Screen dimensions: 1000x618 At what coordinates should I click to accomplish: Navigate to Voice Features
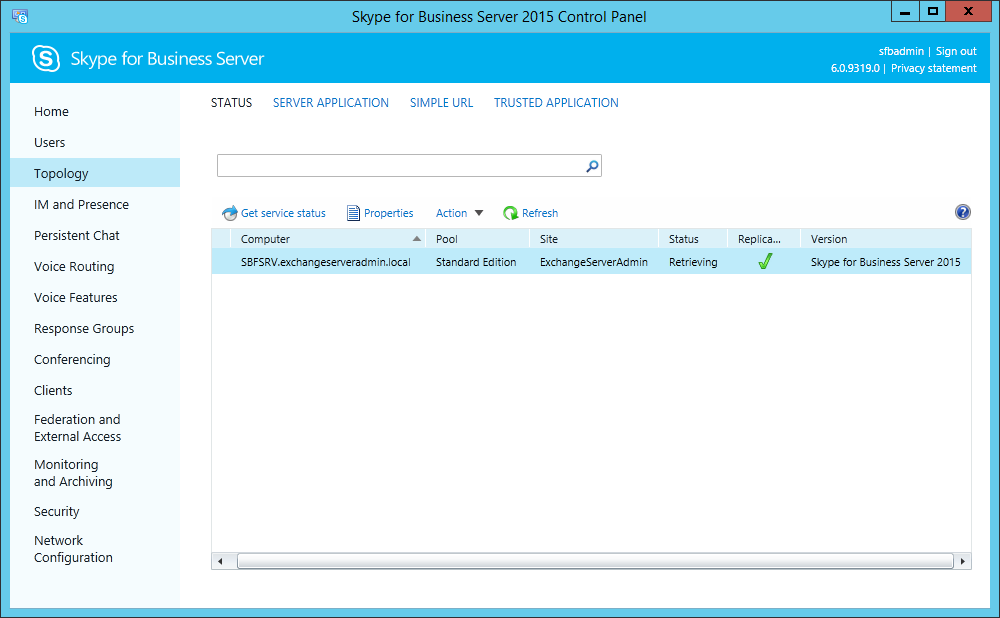click(76, 297)
